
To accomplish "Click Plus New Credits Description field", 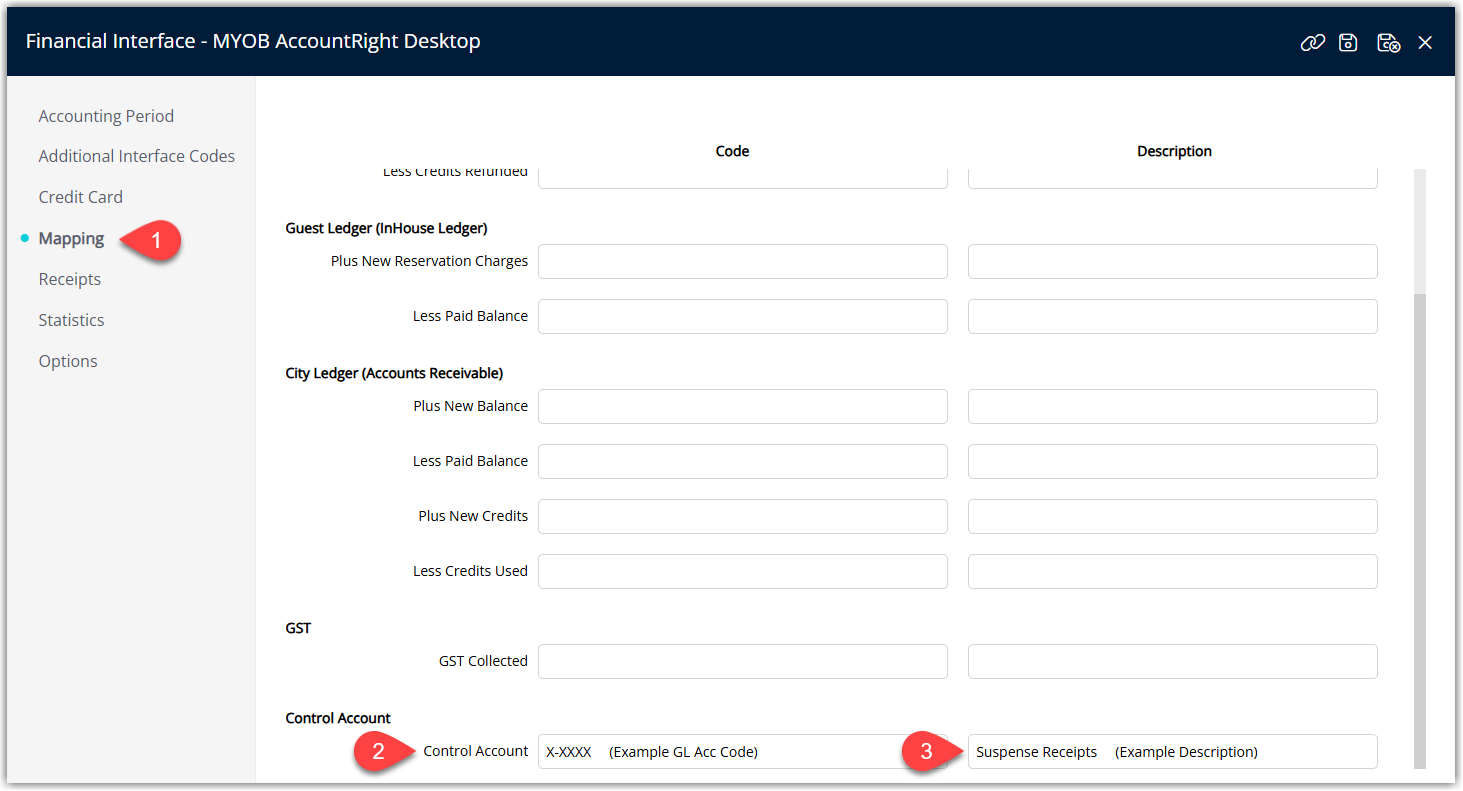I will pos(1173,516).
